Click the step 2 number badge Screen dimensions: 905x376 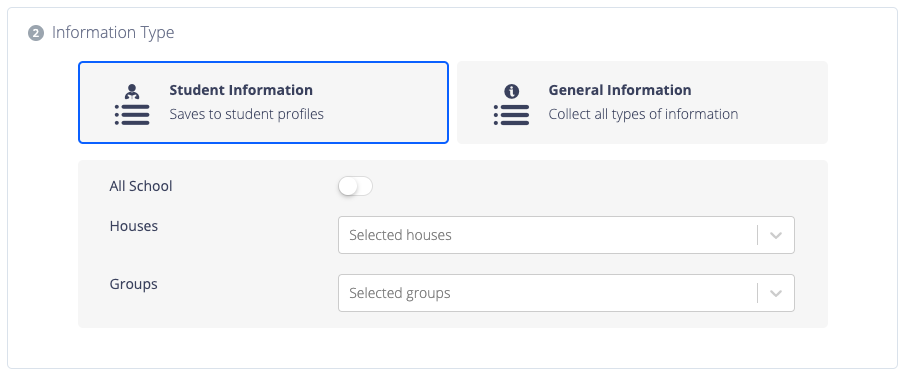[36, 33]
